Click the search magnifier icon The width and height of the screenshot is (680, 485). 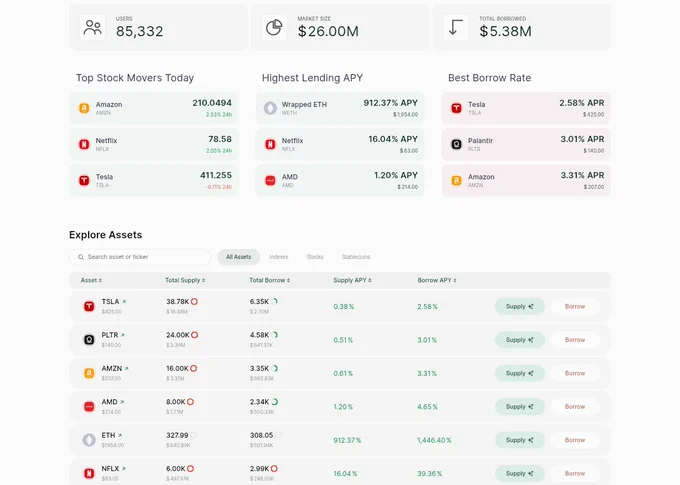81,257
